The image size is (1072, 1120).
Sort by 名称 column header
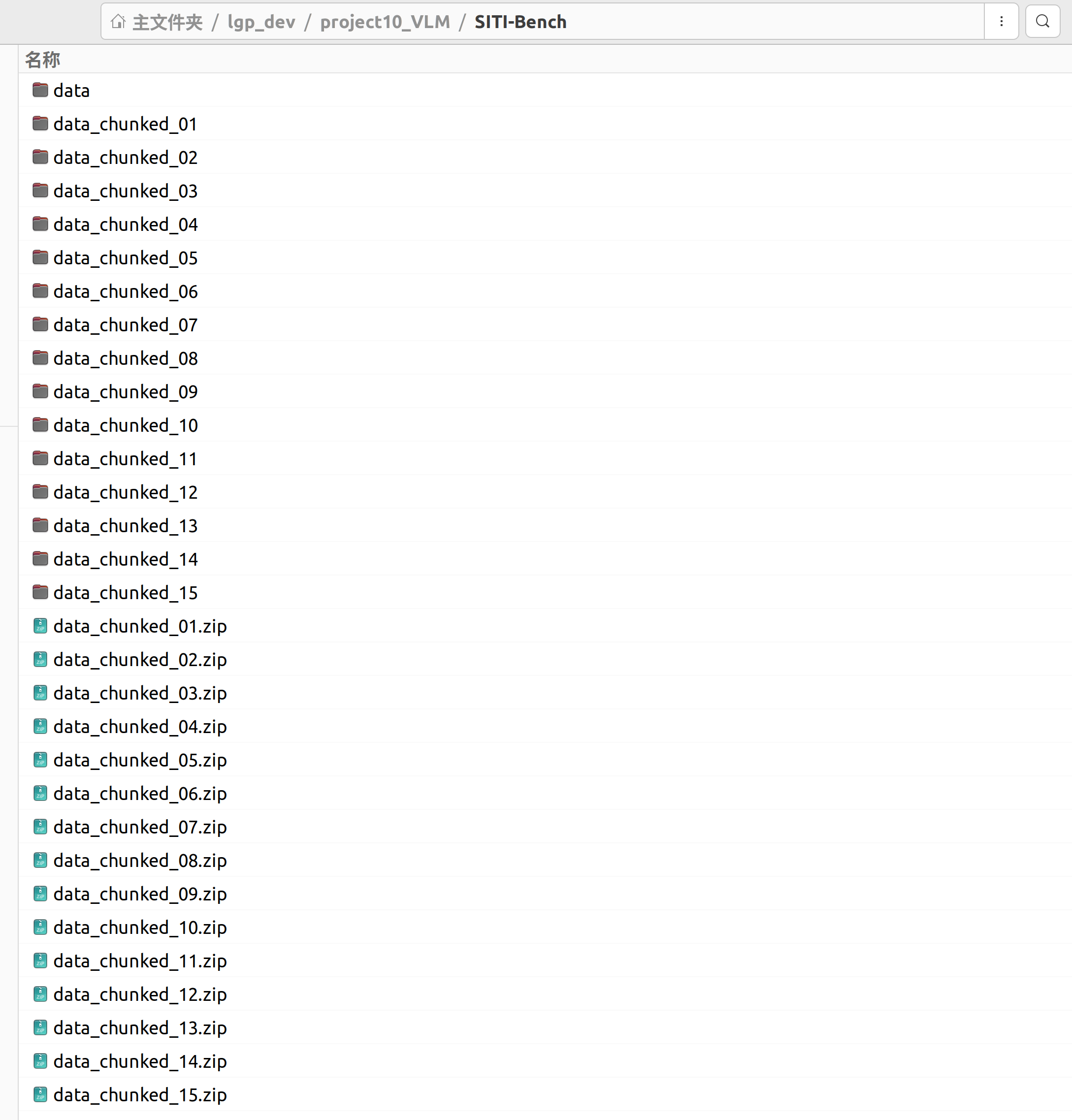click(x=42, y=60)
